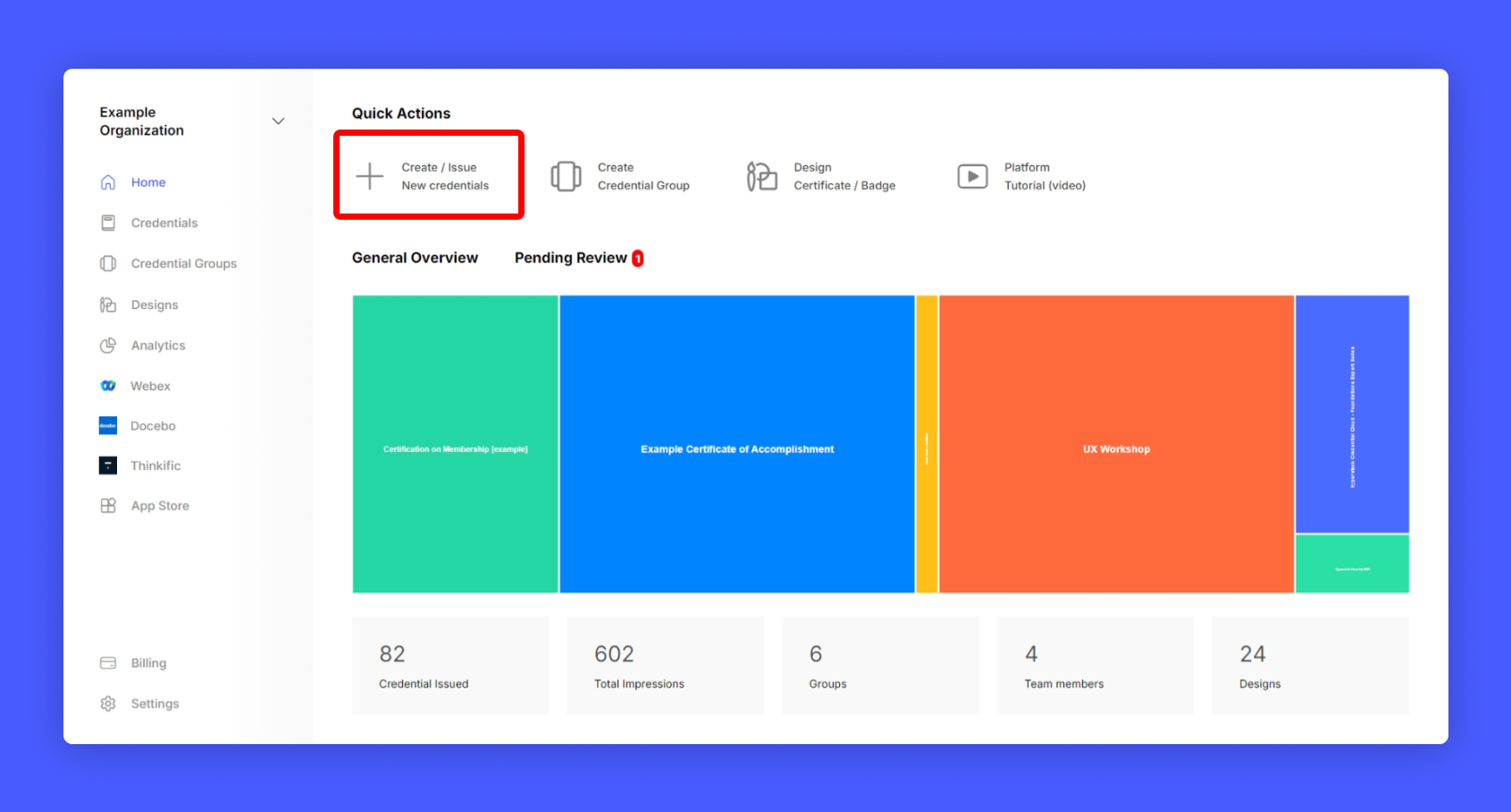The width and height of the screenshot is (1511, 812).
Task: Click the Billing card icon
Action: click(x=108, y=663)
